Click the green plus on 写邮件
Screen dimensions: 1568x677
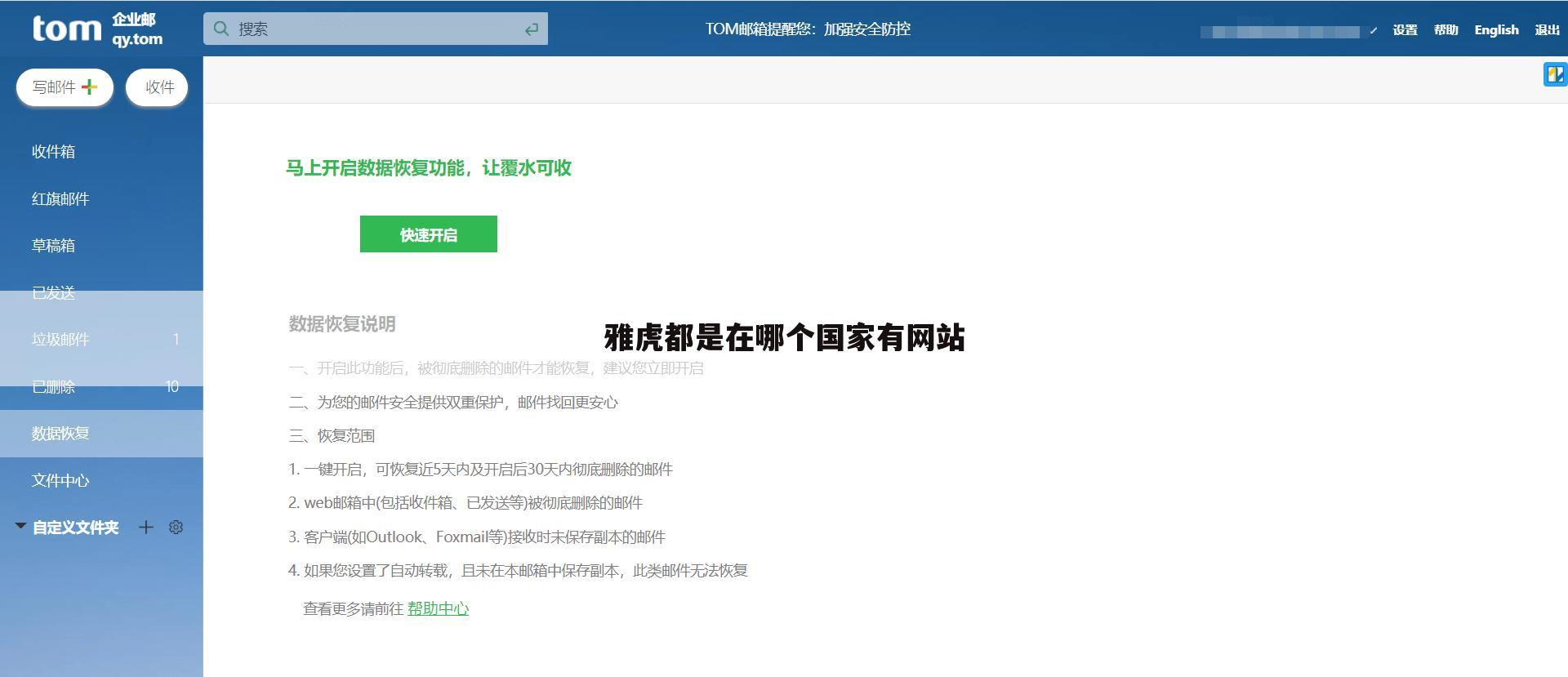[x=89, y=87]
